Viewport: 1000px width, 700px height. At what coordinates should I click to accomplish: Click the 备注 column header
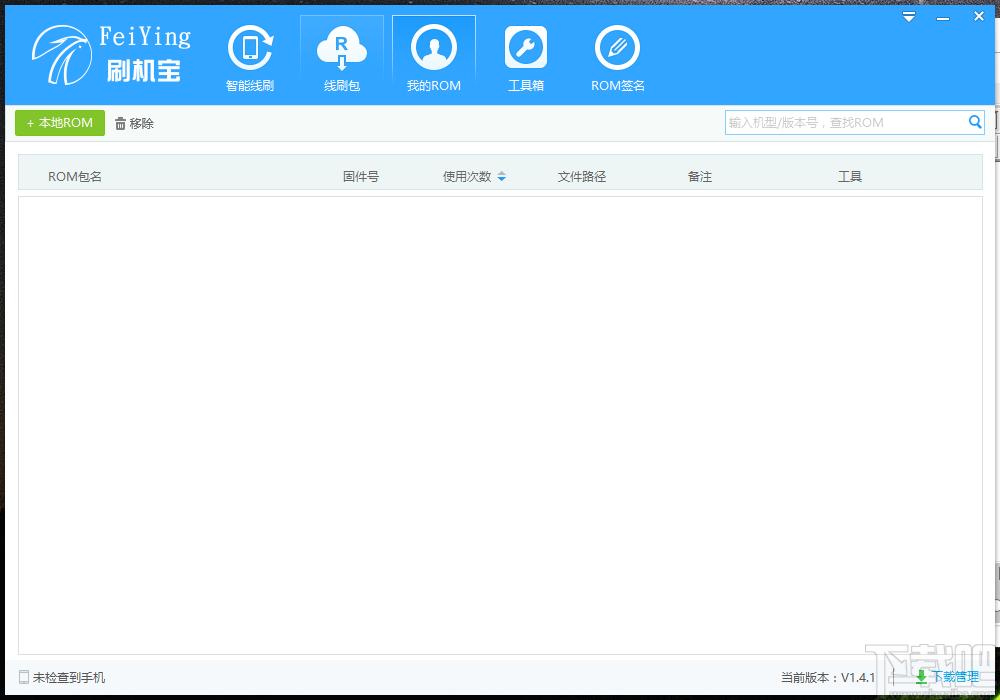(700, 177)
